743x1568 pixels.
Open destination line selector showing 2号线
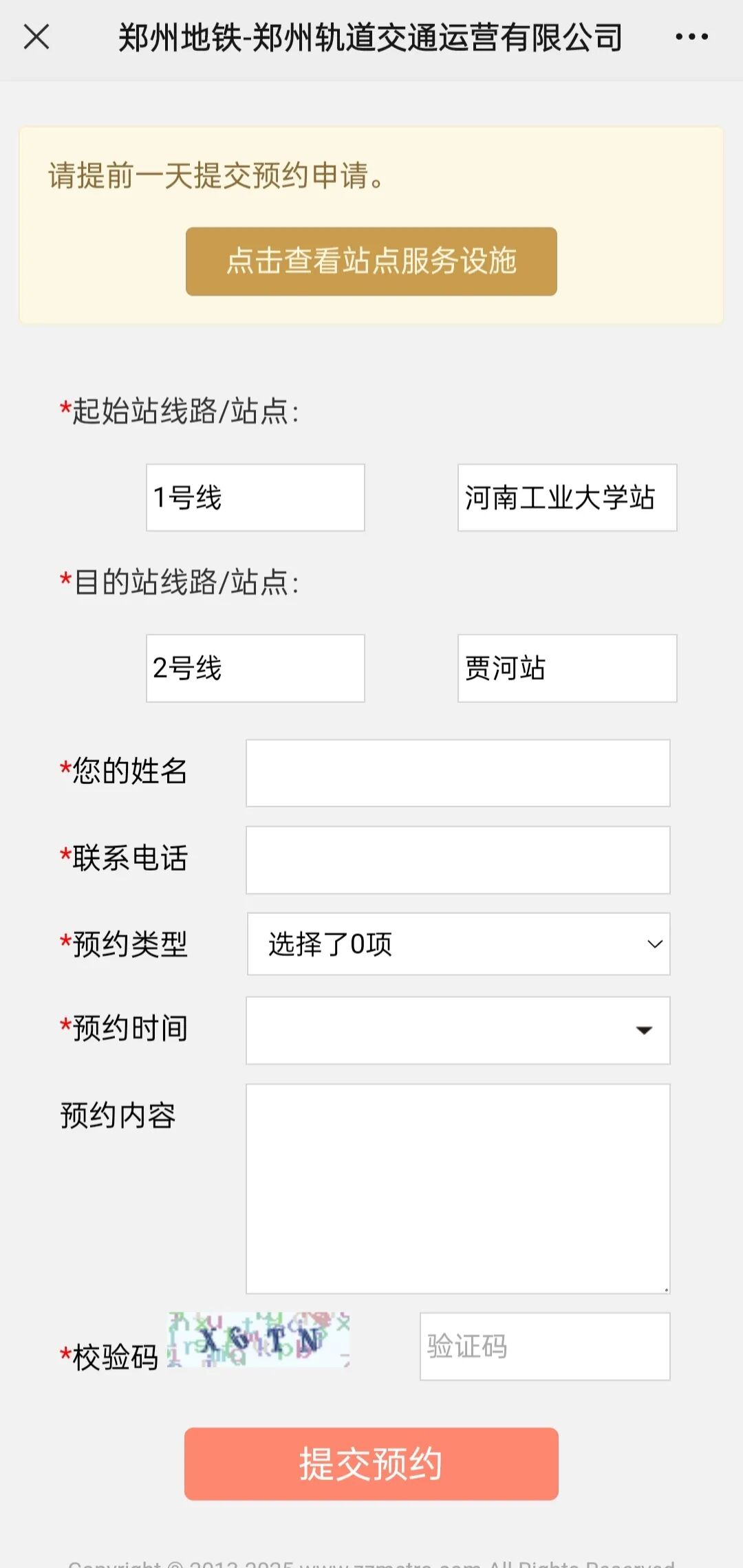[255, 668]
